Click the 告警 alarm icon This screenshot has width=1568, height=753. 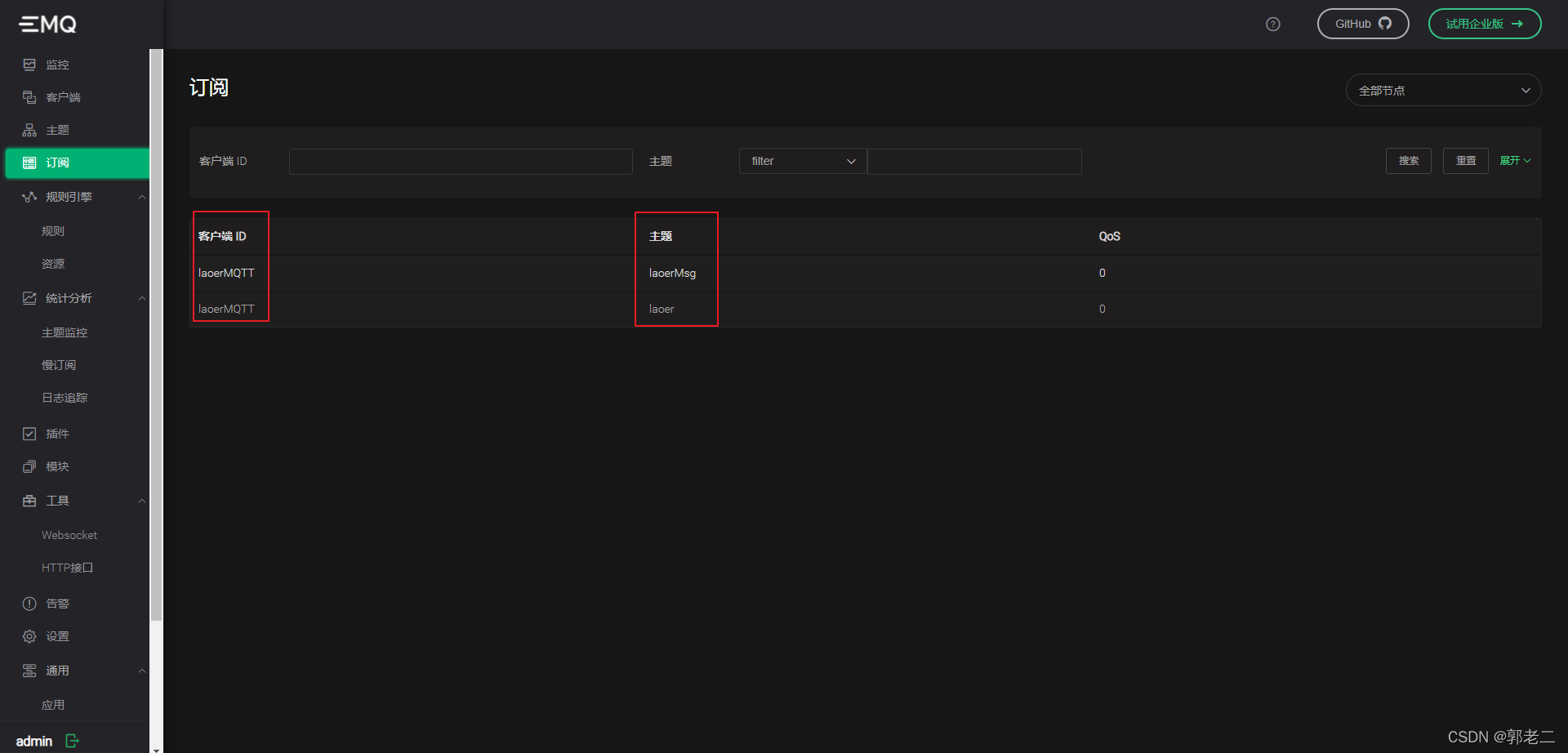coord(29,604)
